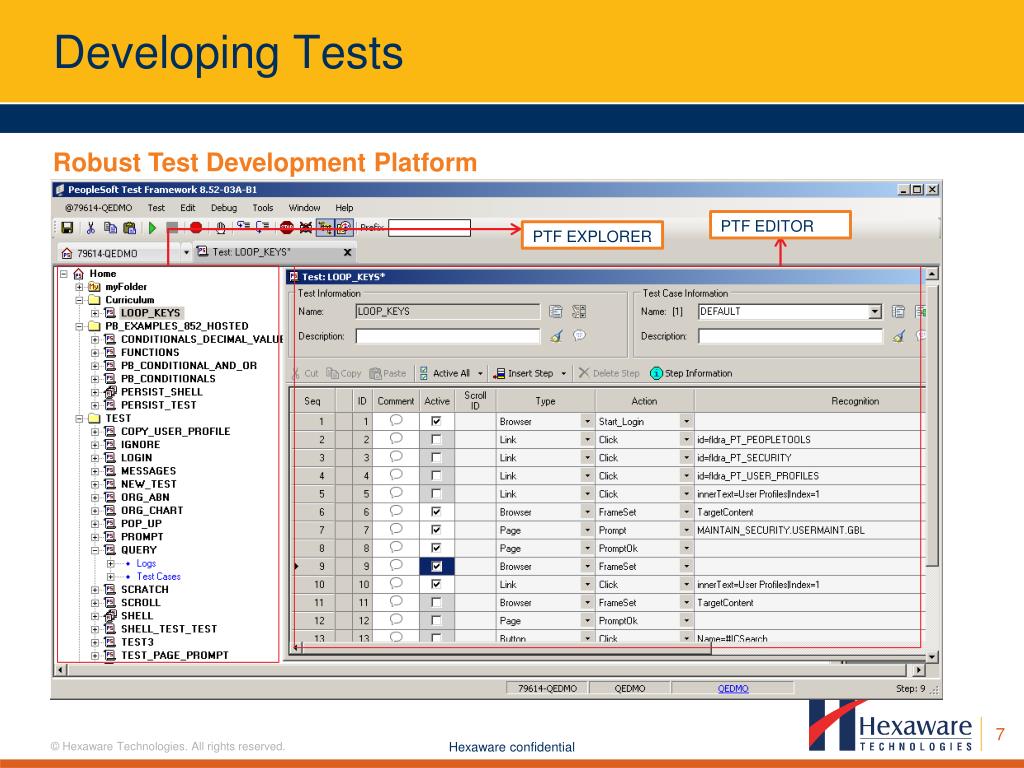Toggle the tree view icon in toolbar
Viewport: 1024px width, 768px height.
[325, 227]
